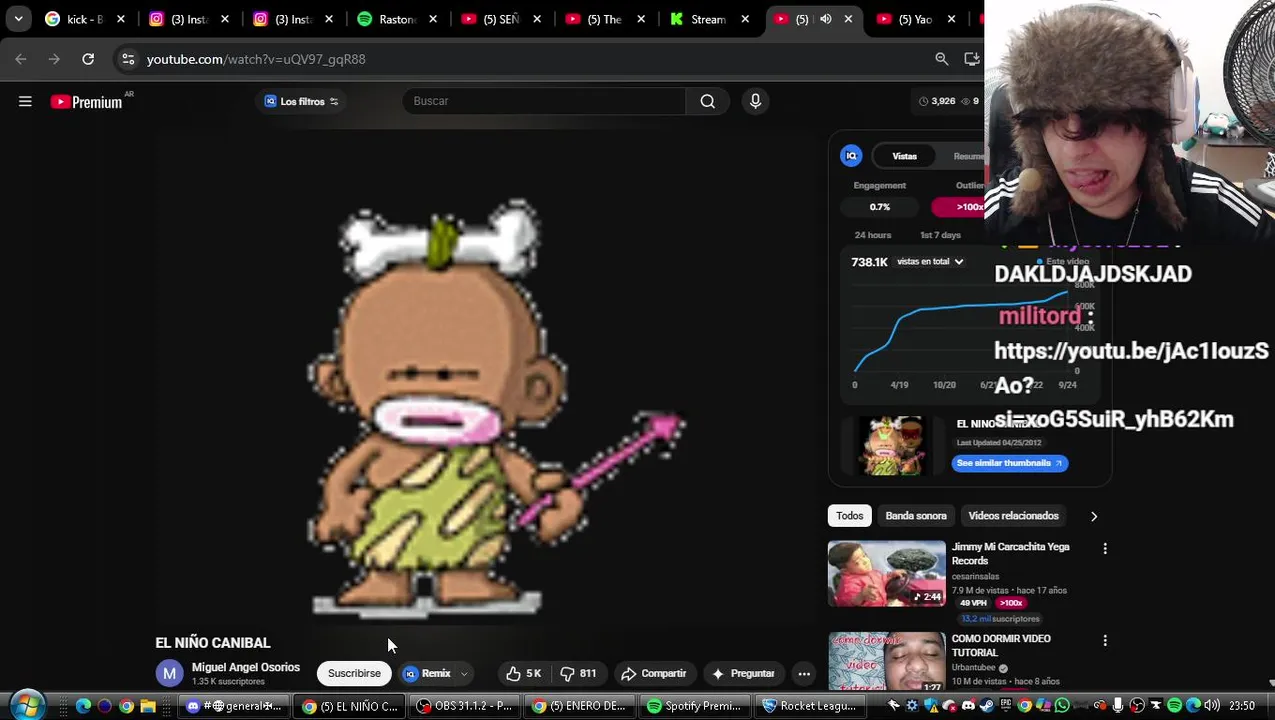
Task: Click See similar thumbnails button
Action: [1009, 463]
